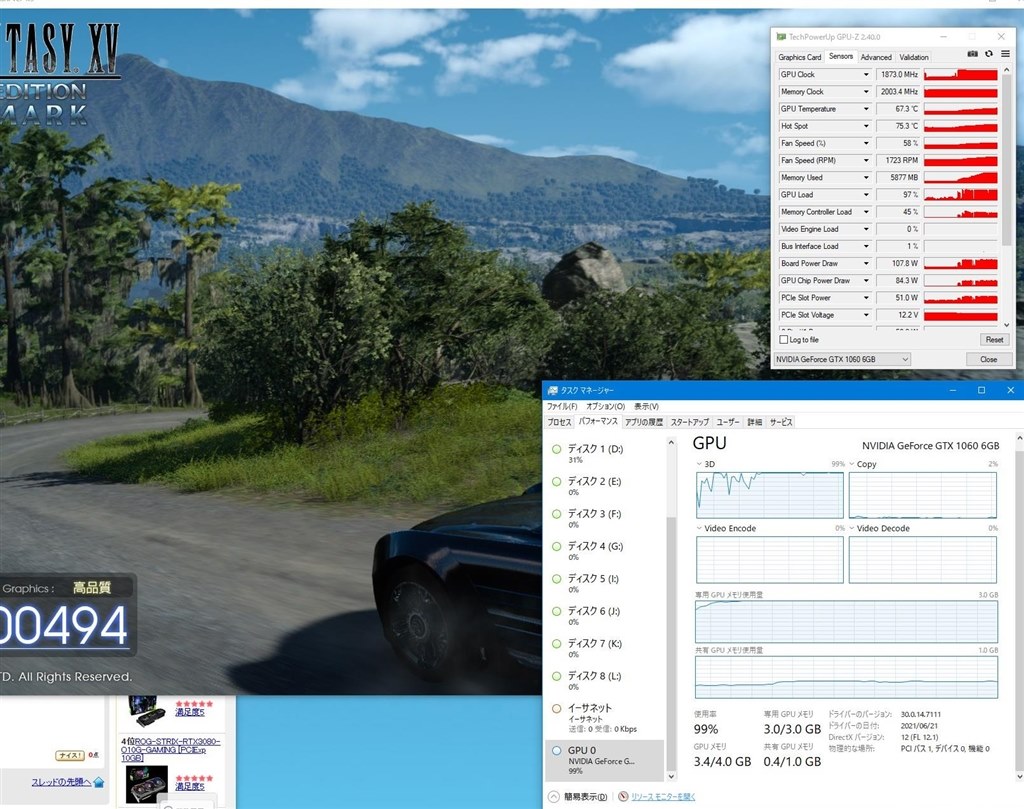
Task: Click the GPU Clock value 1873.0 MHz
Action: click(899, 74)
